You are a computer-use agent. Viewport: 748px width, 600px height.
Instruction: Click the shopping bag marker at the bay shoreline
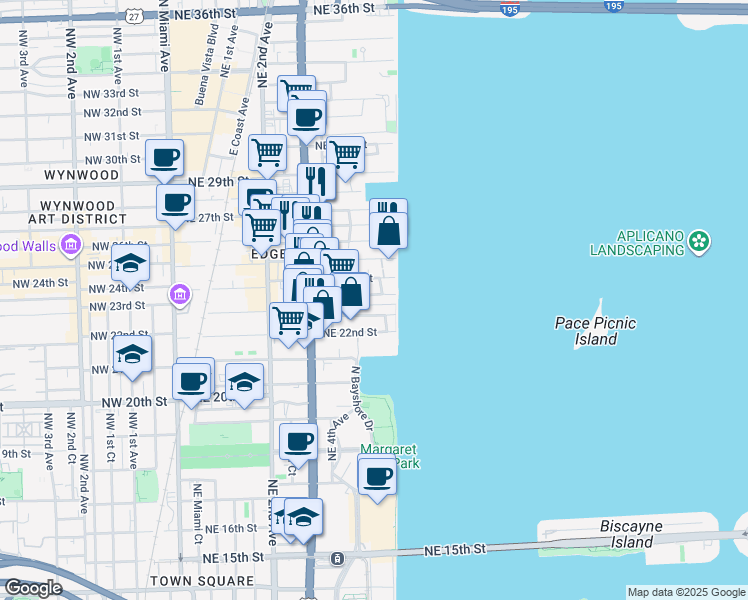(388, 233)
